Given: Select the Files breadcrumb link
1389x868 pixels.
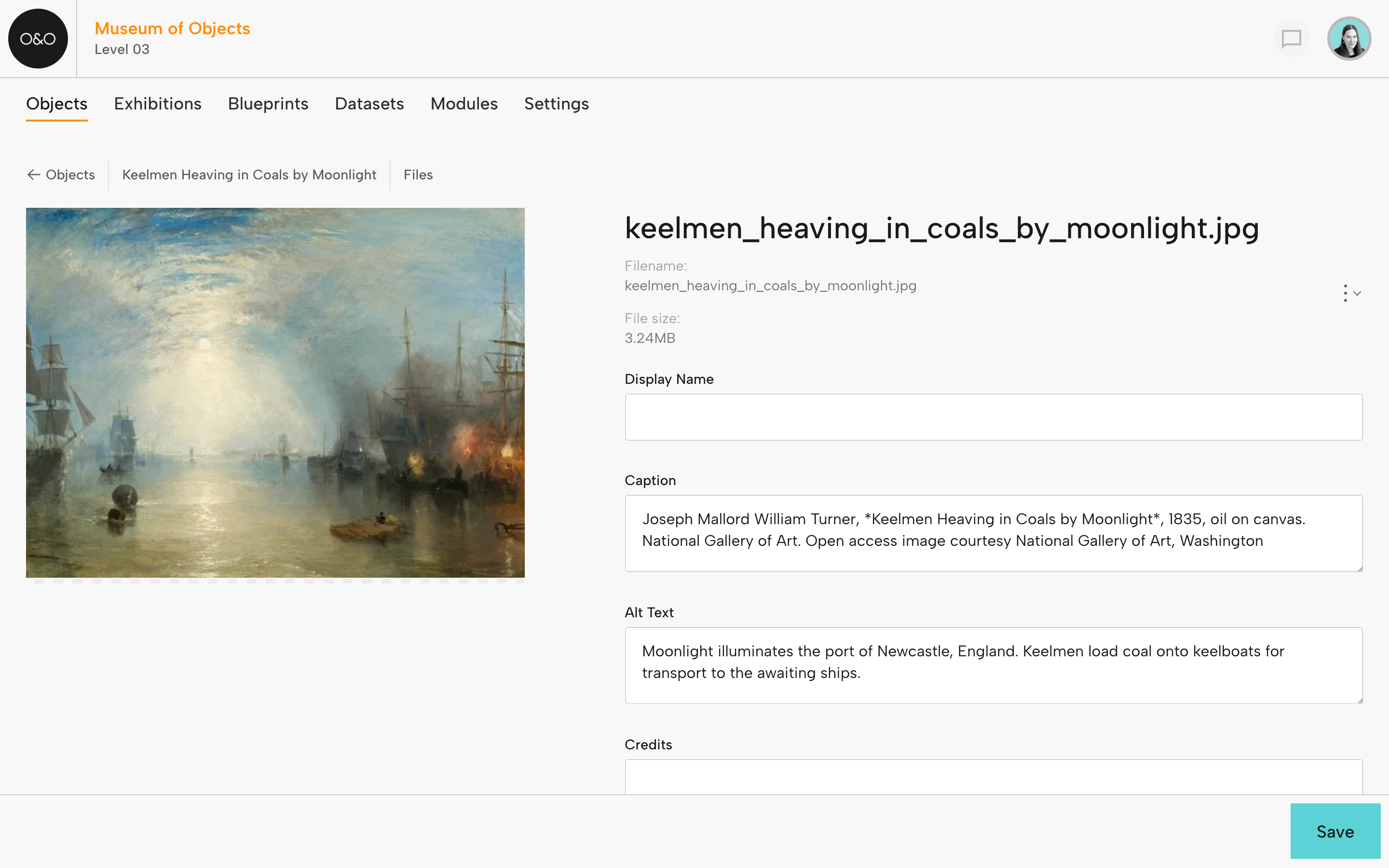Looking at the screenshot, I should 418,175.
